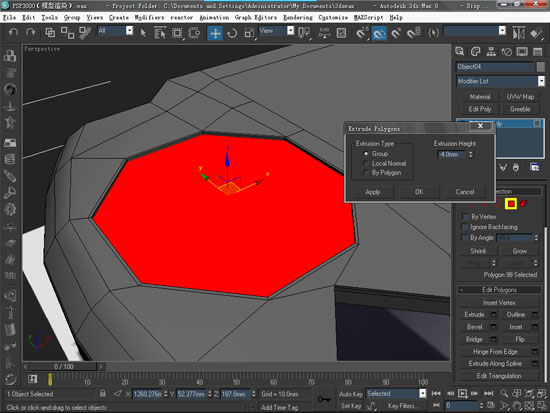
Task: Open the Modifiers menu
Action: point(149,18)
